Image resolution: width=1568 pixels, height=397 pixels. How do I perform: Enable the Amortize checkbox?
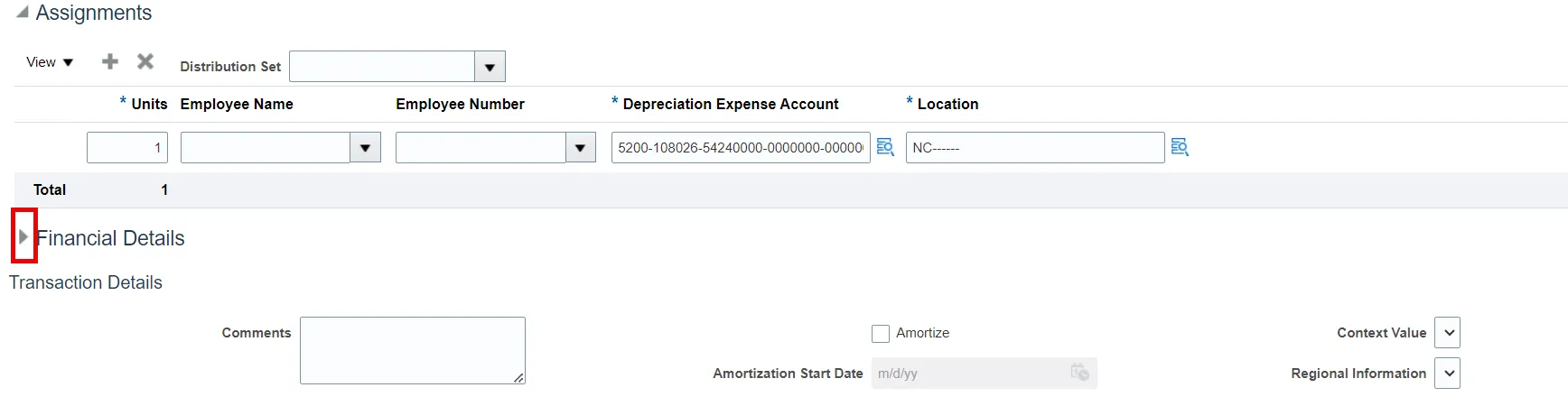coord(881,334)
